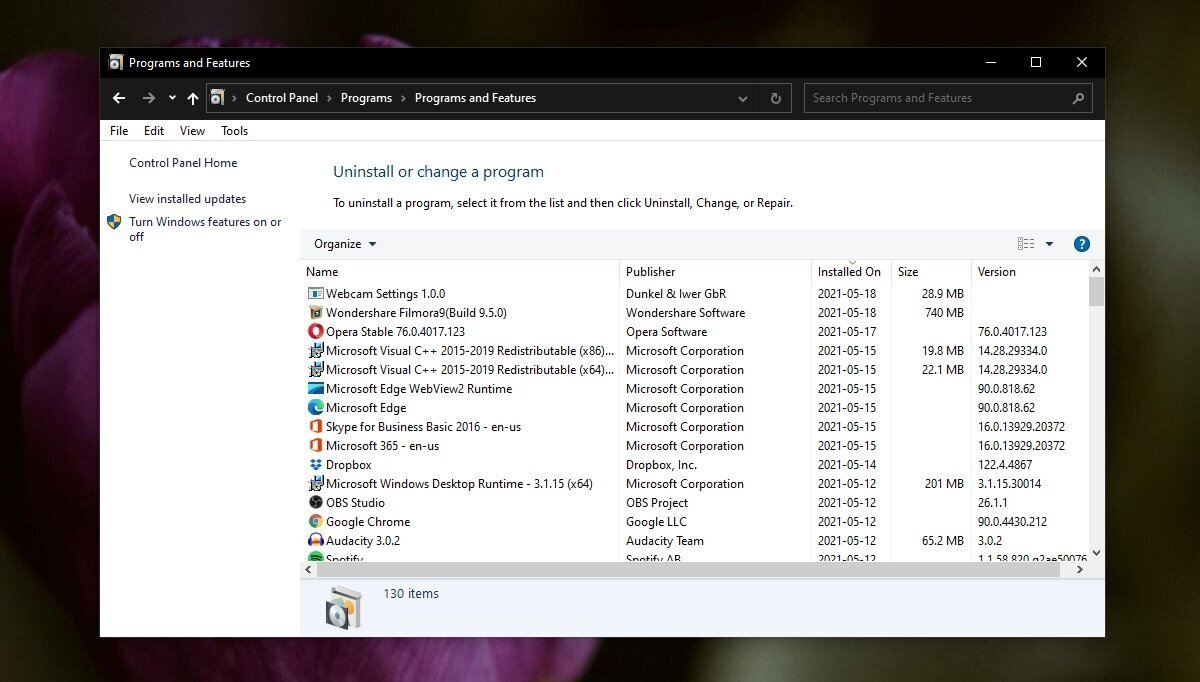
Task: Open the address bar history dropdown
Action: 742,97
